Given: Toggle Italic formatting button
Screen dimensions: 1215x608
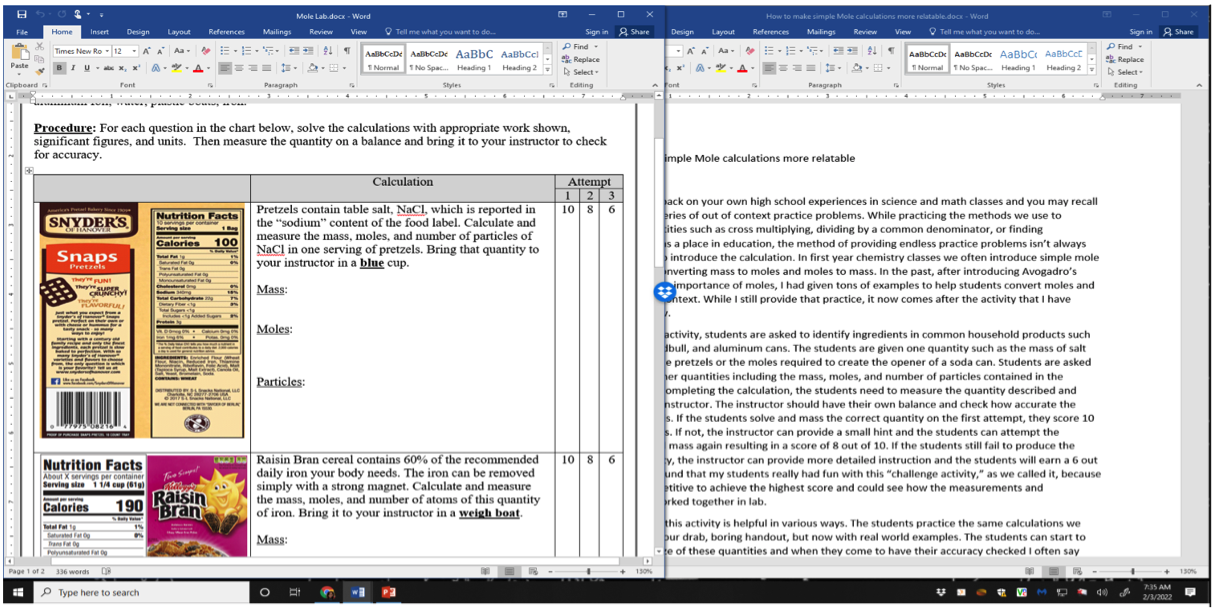Looking at the screenshot, I should 73,68.
